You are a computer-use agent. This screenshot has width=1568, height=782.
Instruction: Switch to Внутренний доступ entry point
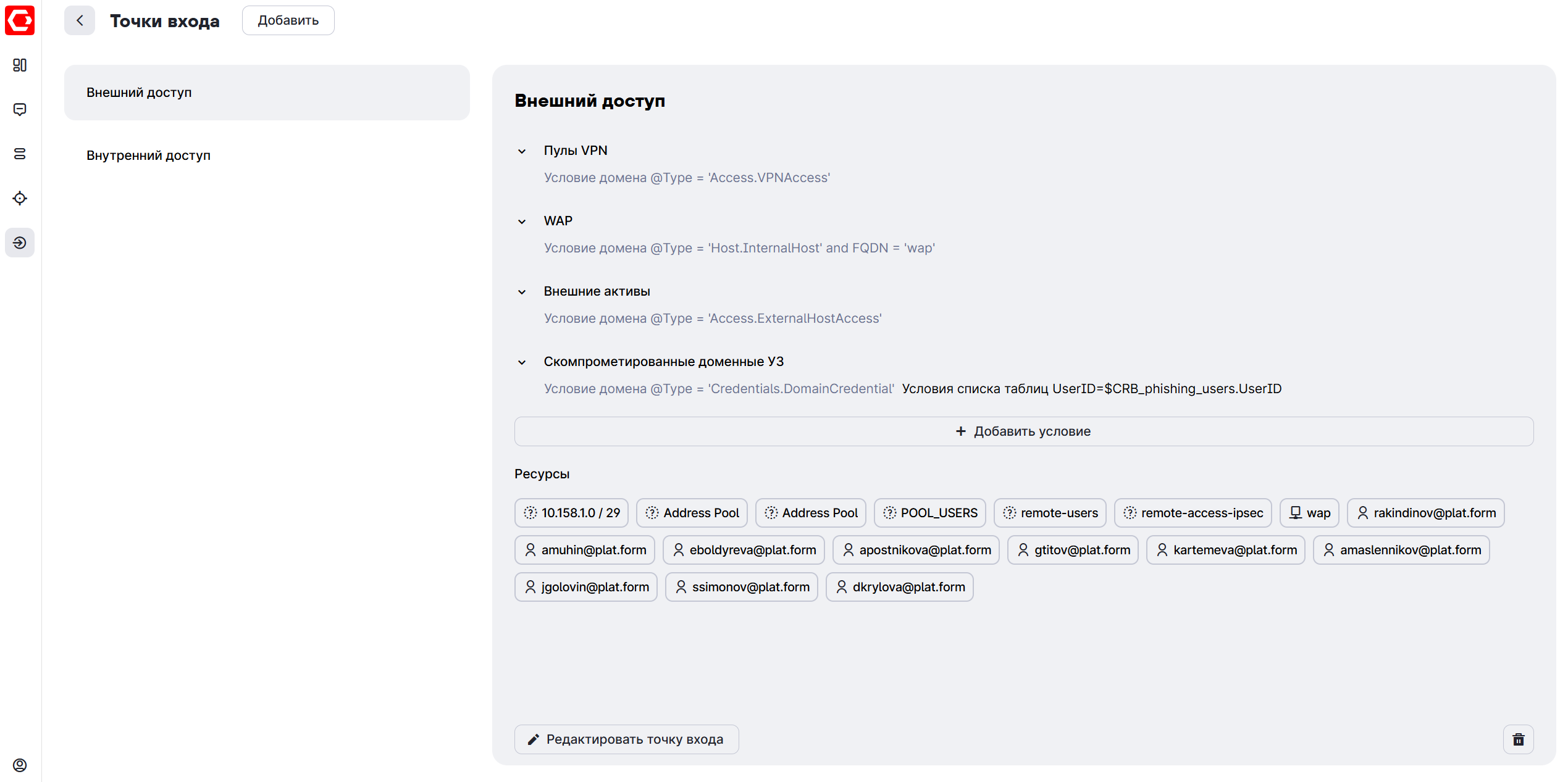tap(148, 156)
